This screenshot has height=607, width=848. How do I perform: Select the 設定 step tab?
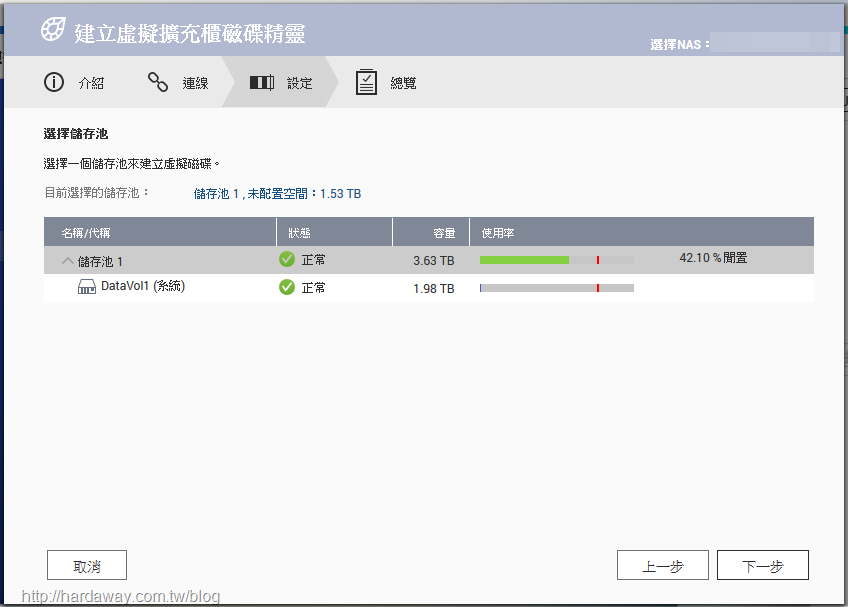[281, 83]
